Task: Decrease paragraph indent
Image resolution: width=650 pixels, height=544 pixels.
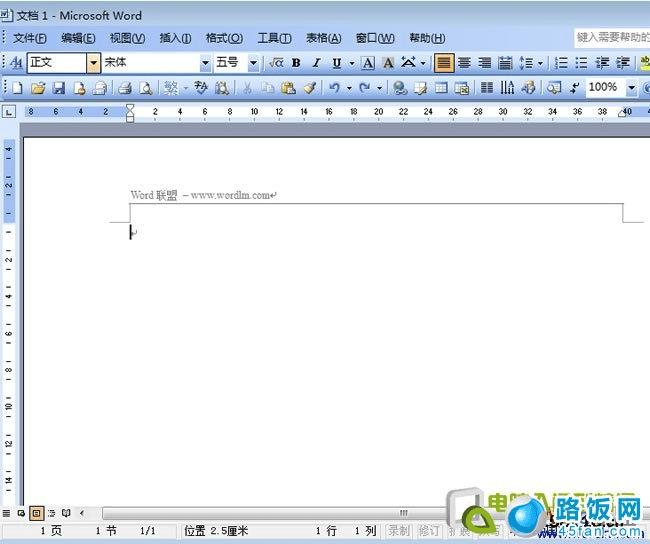Action: tap(602, 63)
